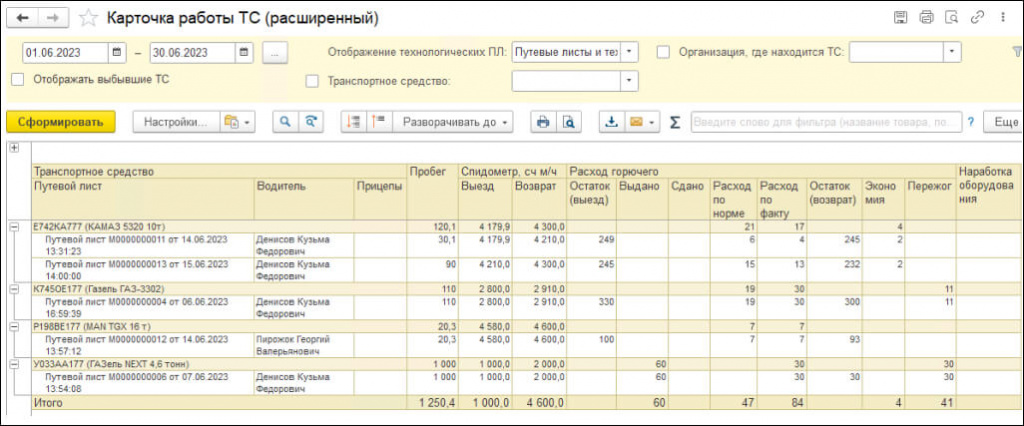This screenshot has width=1024, height=426.
Task: Click the Сформировать button
Action: [x=61, y=122]
